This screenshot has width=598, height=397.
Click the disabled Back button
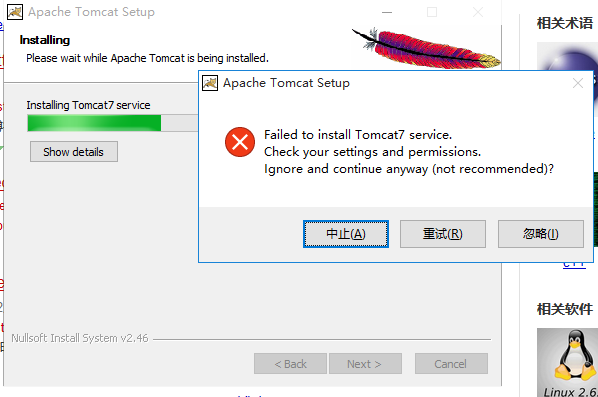[290, 363]
